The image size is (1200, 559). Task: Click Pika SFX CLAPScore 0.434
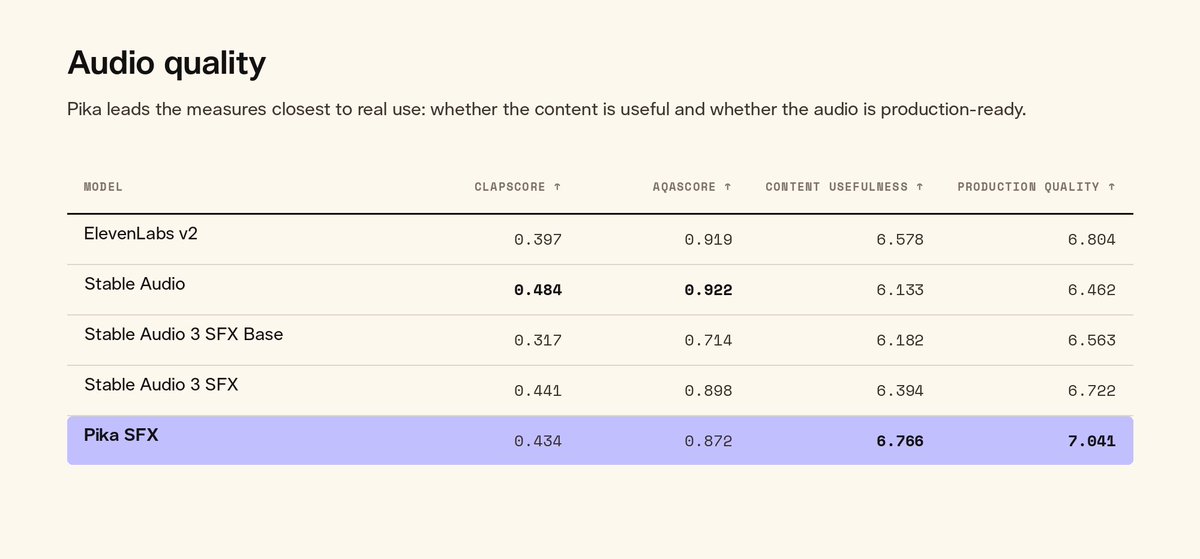point(538,441)
